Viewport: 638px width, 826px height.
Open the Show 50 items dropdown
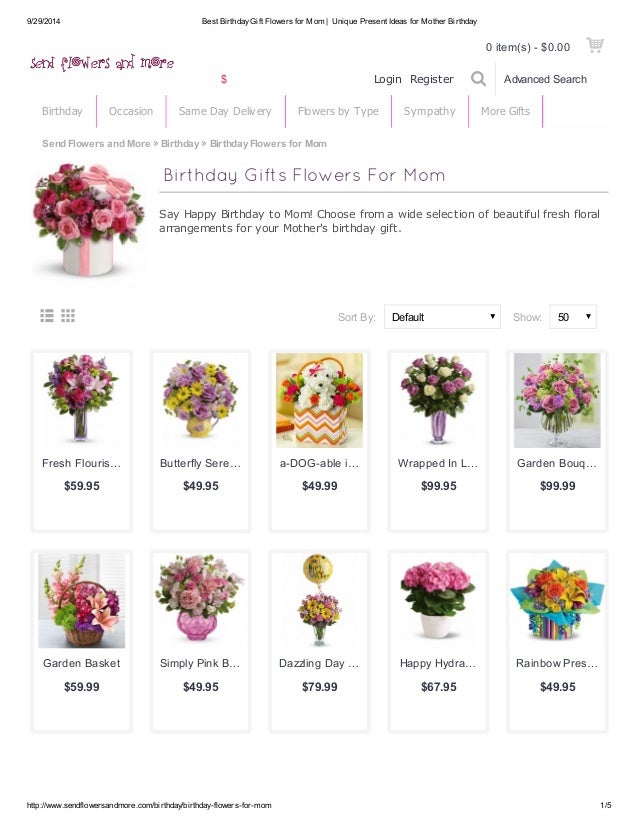[573, 317]
